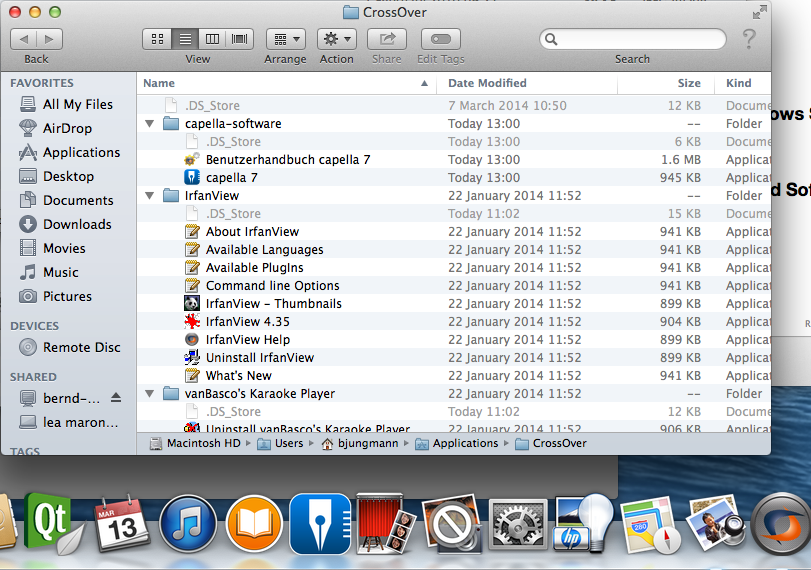This screenshot has width=811, height=570.
Task: Open iBooks from the Dock
Action: [254, 524]
